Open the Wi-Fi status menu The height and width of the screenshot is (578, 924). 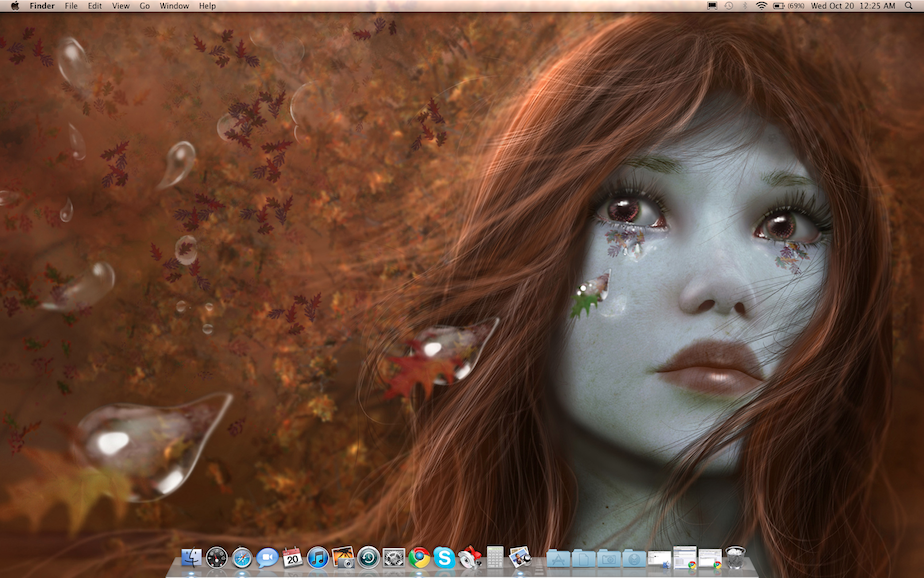[x=761, y=6]
